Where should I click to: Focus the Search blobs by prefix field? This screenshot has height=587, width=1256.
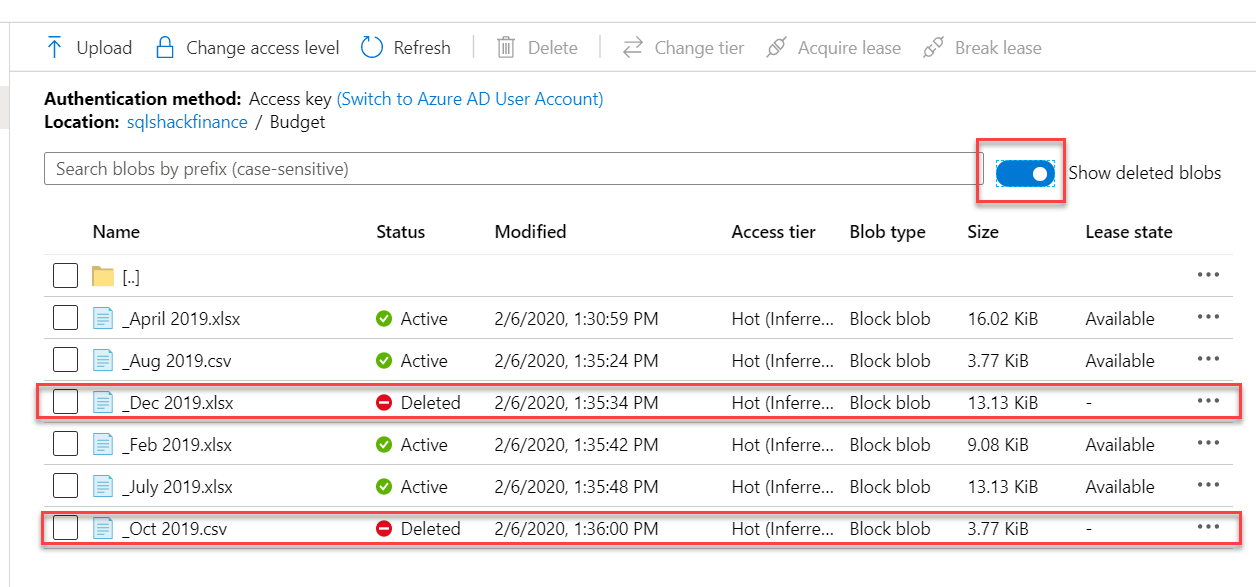click(510, 169)
